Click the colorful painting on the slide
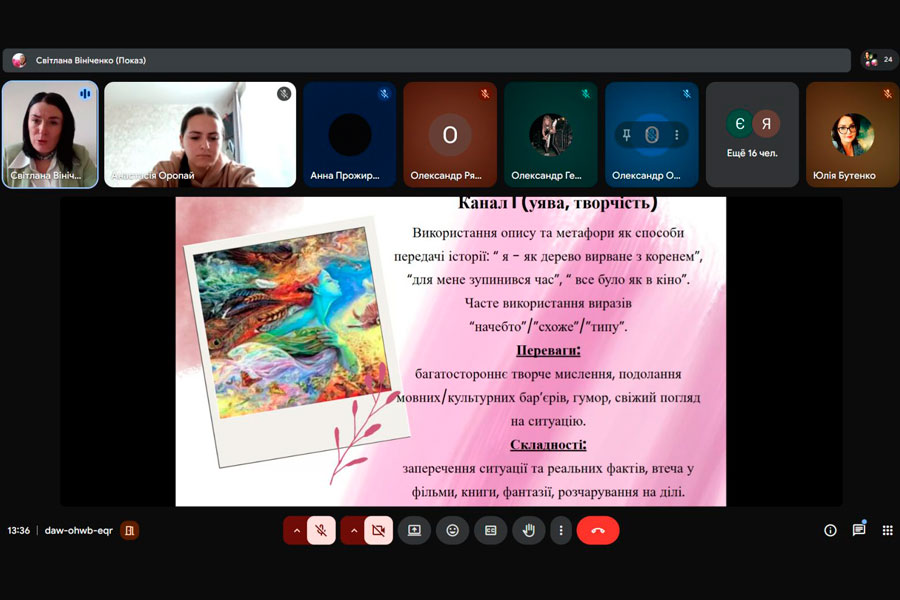The height and width of the screenshot is (600, 900). 293,323
